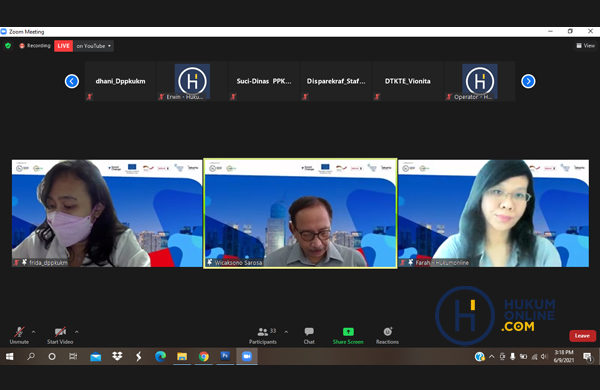Select the Farah - Hukumonline video tile
This screenshot has height=390, width=600.
click(x=494, y=213)
